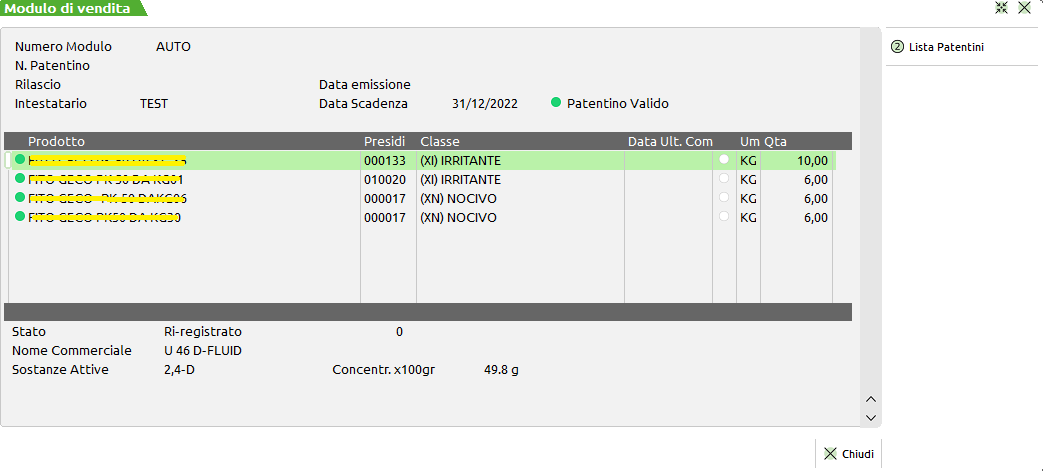Image resolution: width=1043 pixels, height=471 pixels.
Task: Click the green Patentino Valido status dot
Action: [x=556, y=103]
